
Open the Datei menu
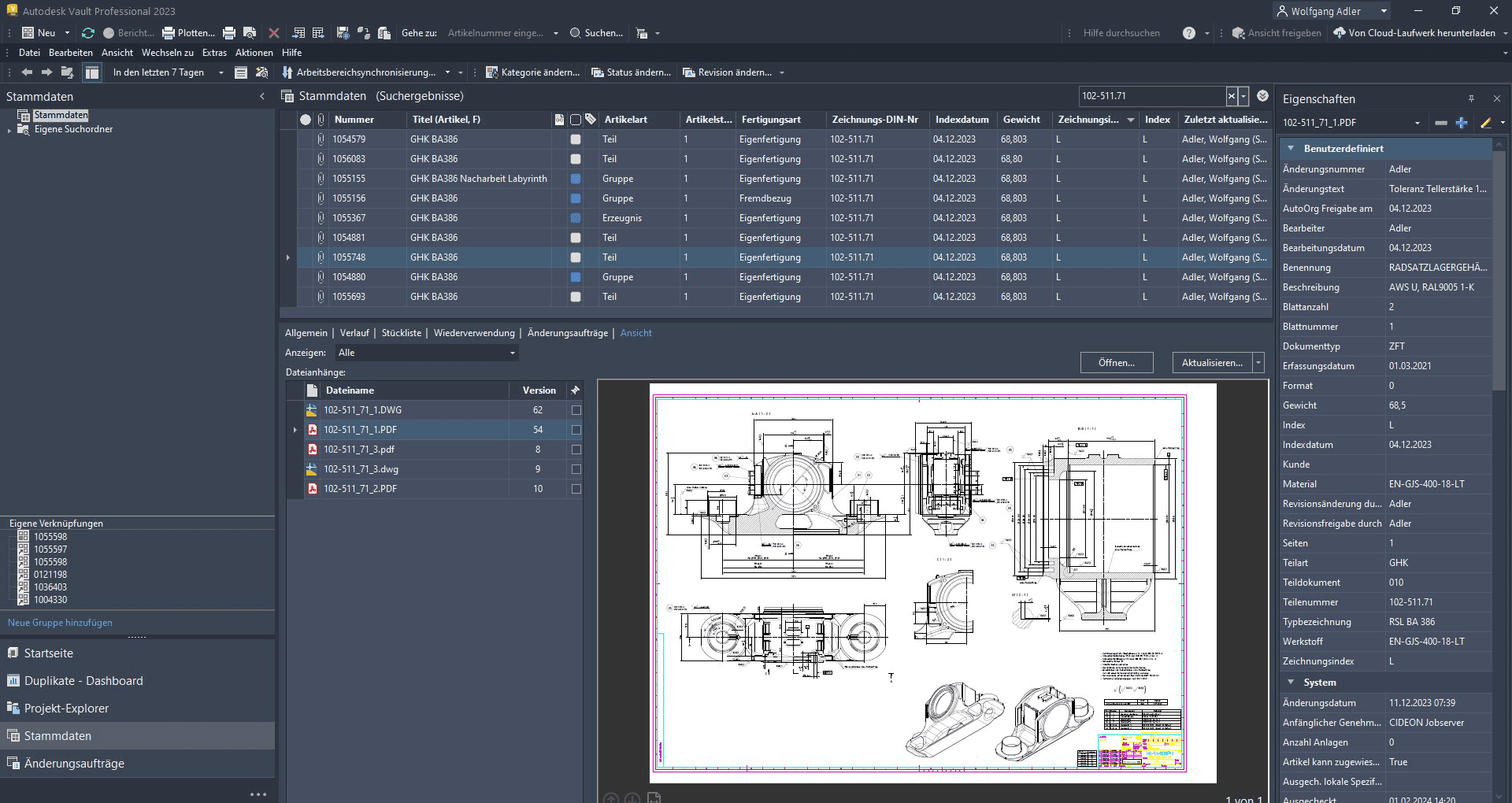(x=29, y=53)
